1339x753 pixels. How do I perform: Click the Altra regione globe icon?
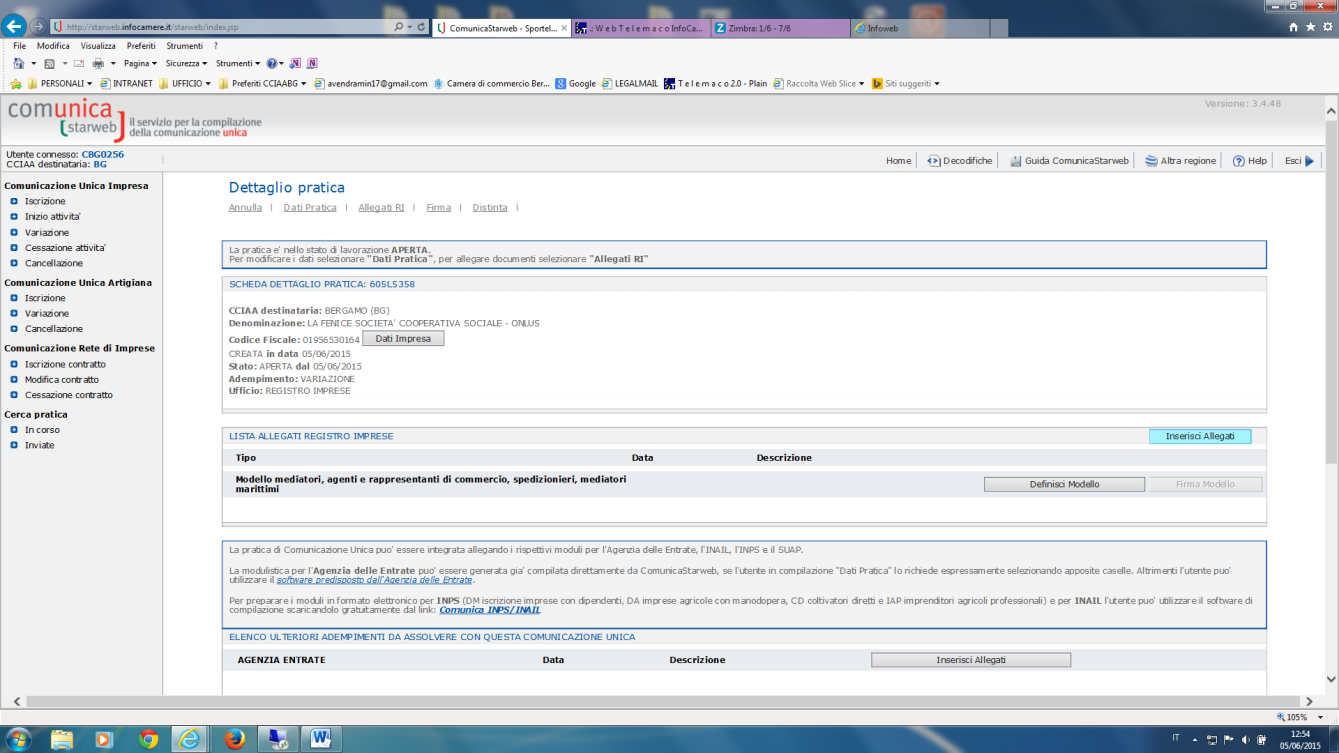tap(1151, 161)
